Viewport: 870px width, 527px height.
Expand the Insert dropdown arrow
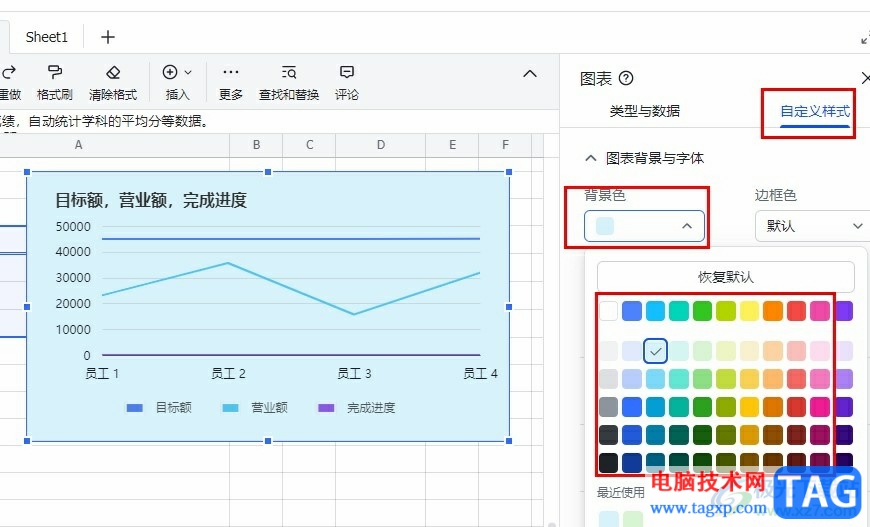coord(188,72)
